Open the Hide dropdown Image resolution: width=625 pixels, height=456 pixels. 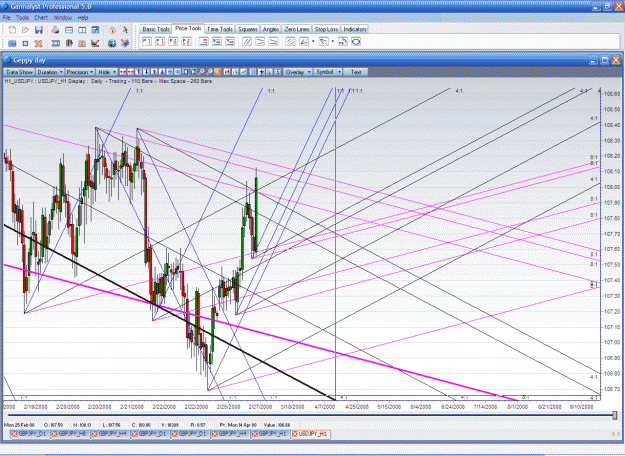(107, 72)
